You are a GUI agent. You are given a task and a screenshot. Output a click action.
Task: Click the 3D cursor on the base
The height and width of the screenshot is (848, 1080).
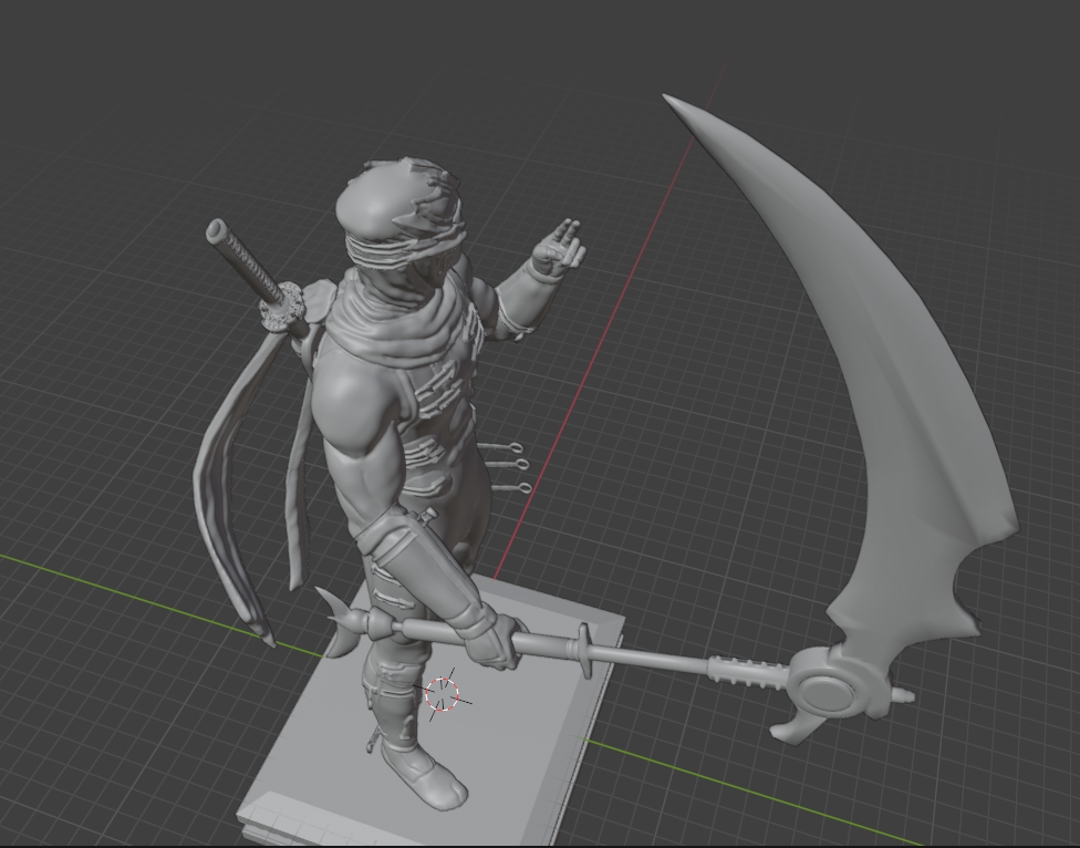point(442,693)
